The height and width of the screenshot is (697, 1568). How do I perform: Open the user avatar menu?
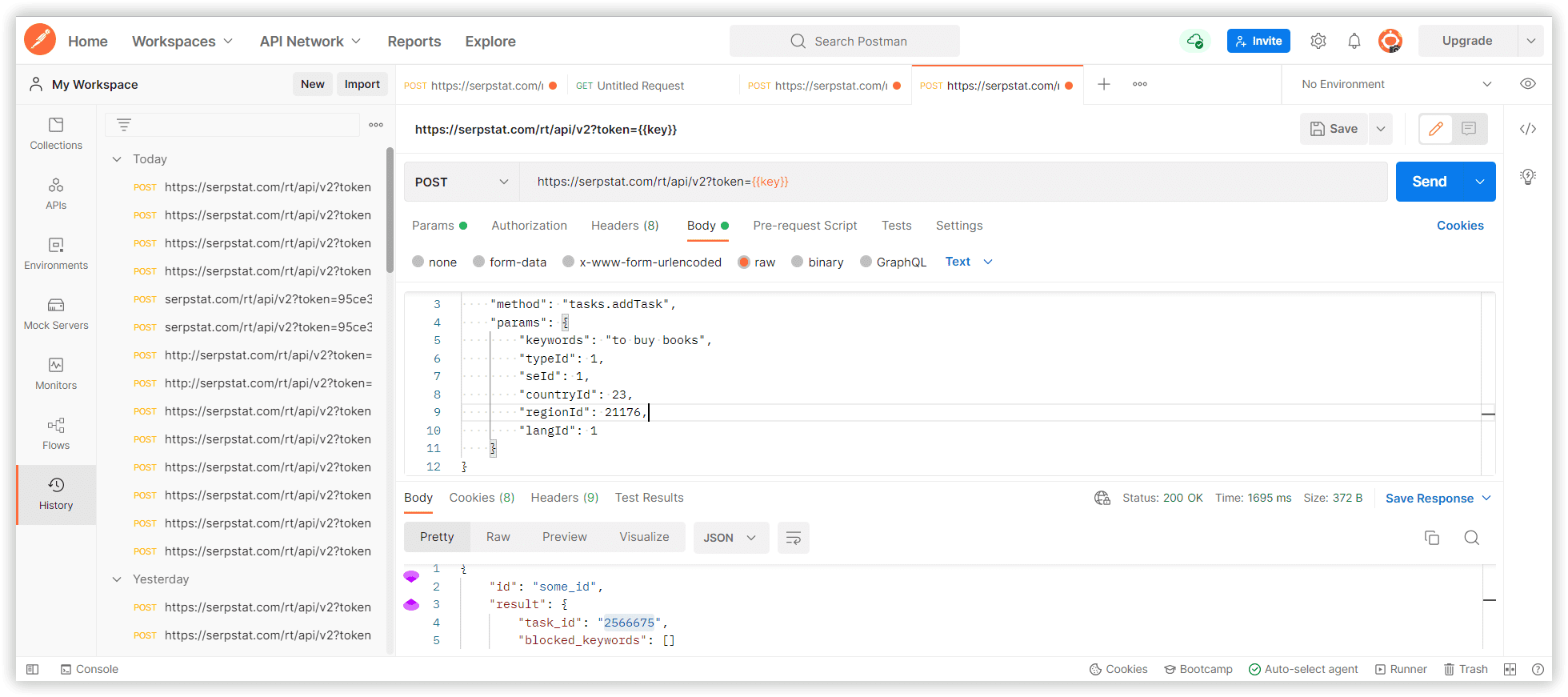tap(1390, 41)
